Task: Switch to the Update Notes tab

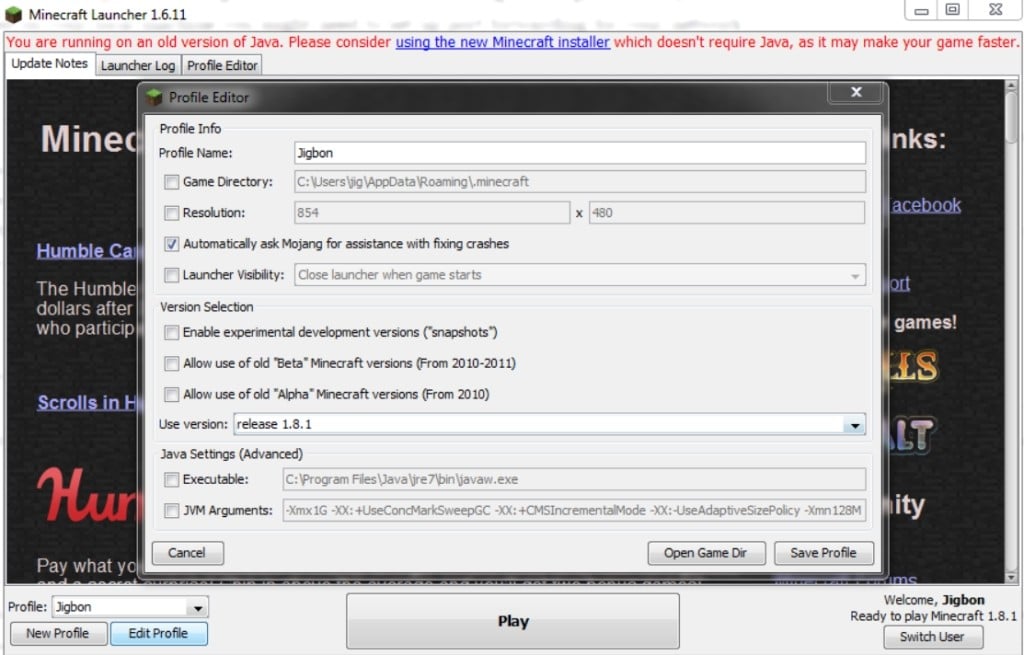Action: coord(50,64)
